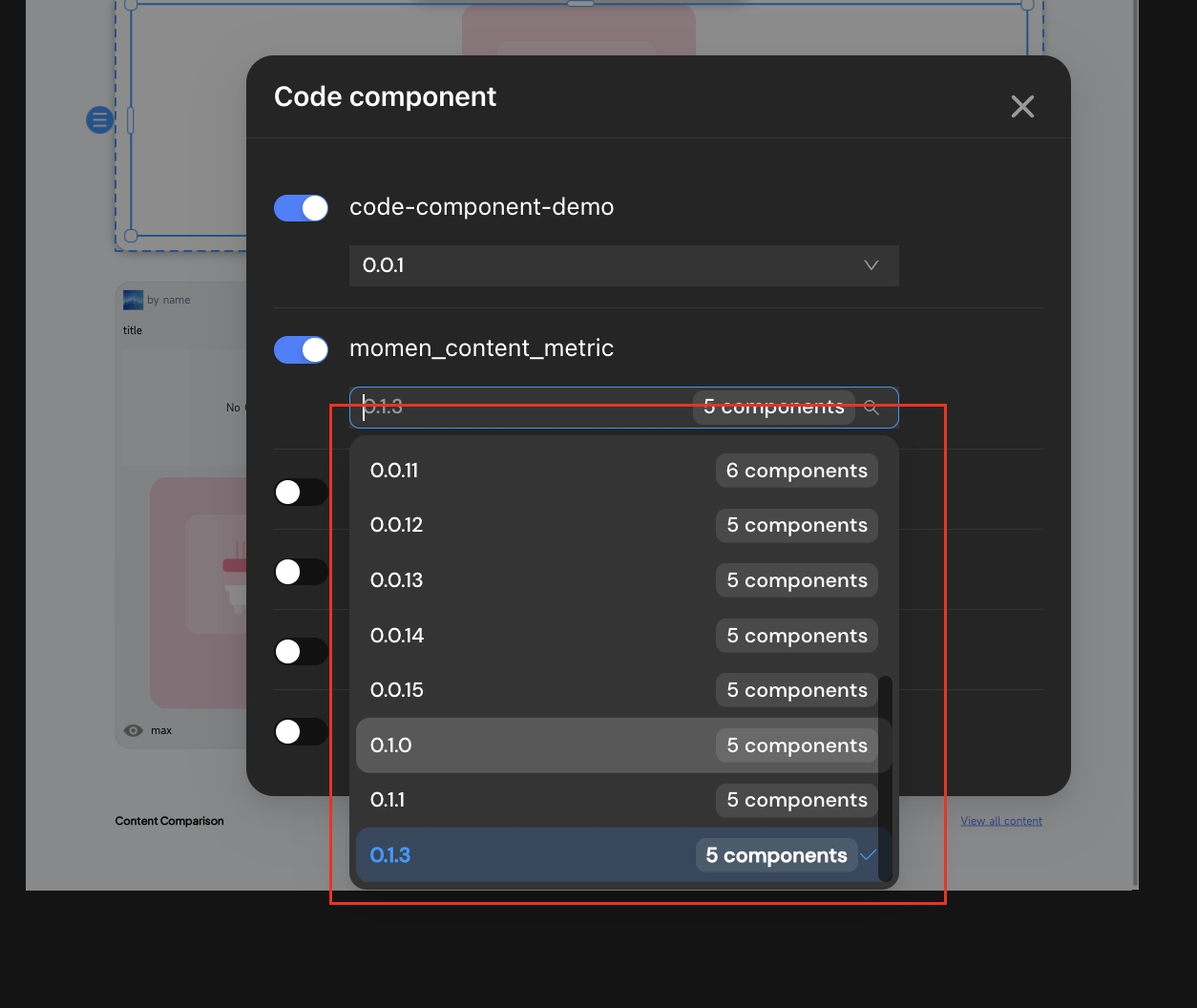This screenshot has width=1197, height=1008.
Task: Click the "6 components" badge for 0.0.11
Action: (x=796, y=471)
